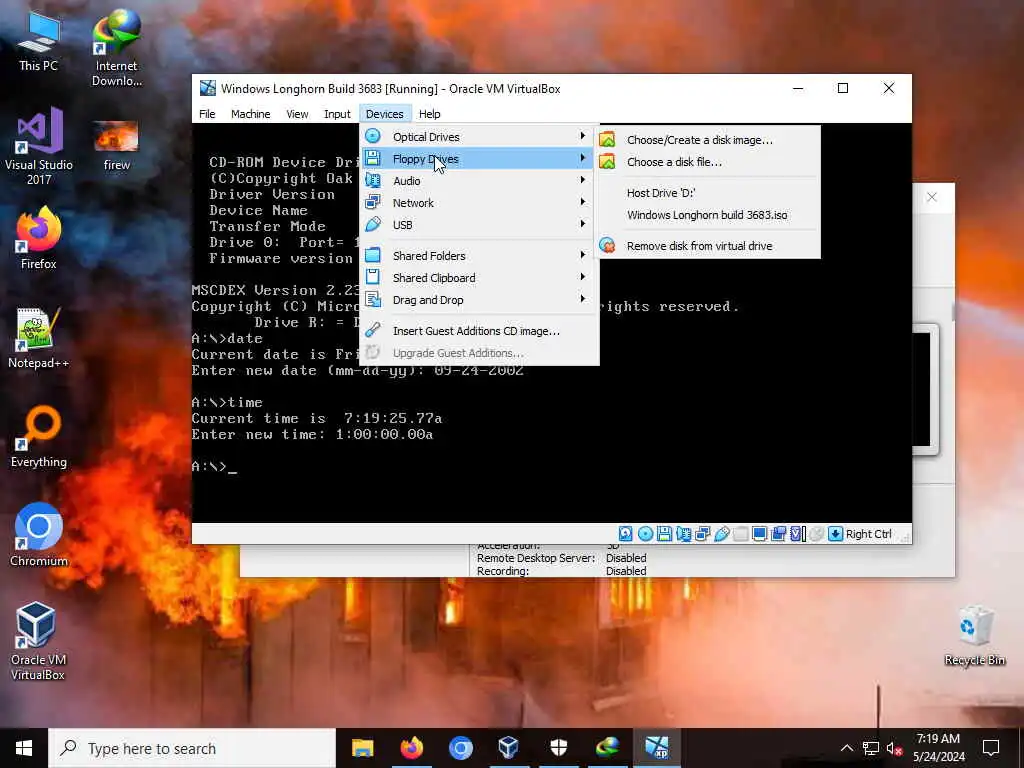This screenshot has height=768, width=1024.
Task: Select Insert Guest Additions CD image
Action: click(x=476, y=330)
